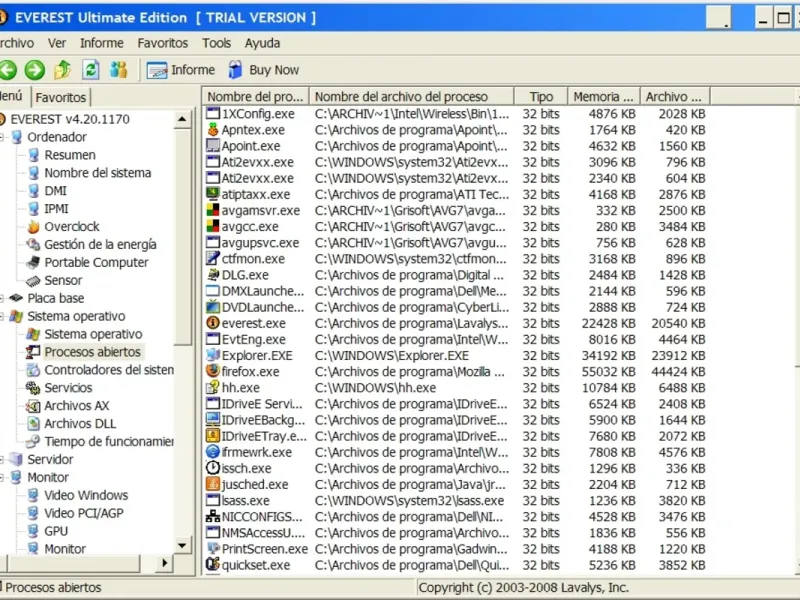
Task: Click the Servidor server icon
Action: coord(16,459)
